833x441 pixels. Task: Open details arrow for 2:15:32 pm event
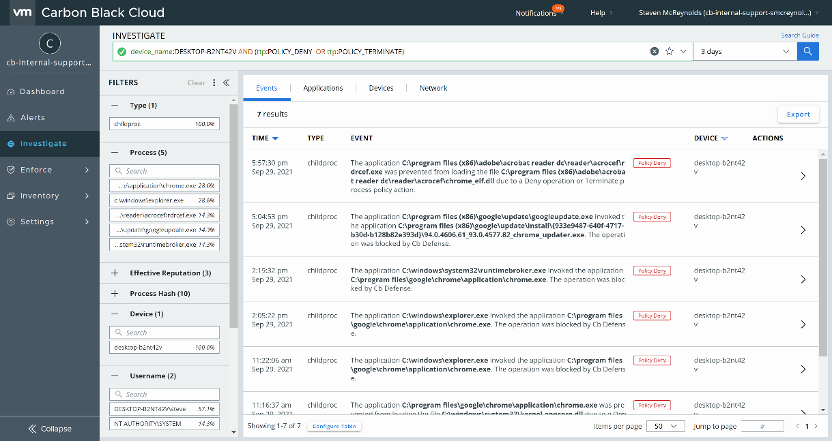tap(803, 279)
